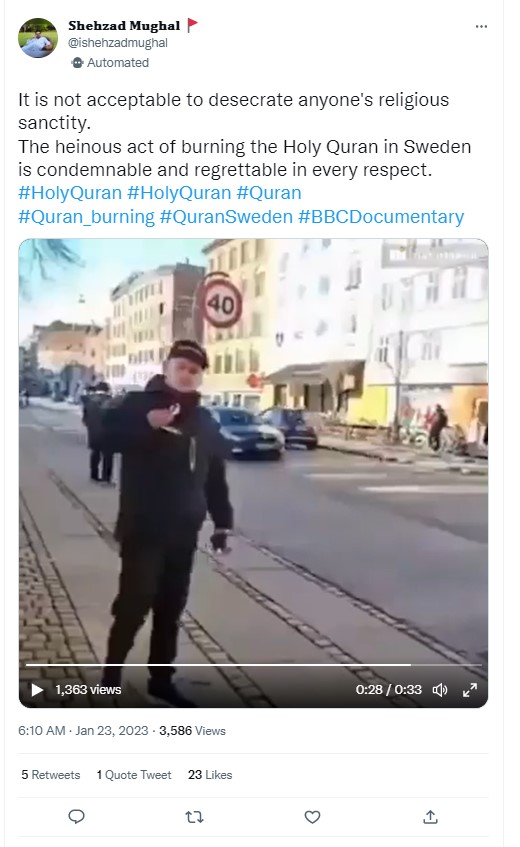Open the Shehzad Mughal display name

[124, 25]
